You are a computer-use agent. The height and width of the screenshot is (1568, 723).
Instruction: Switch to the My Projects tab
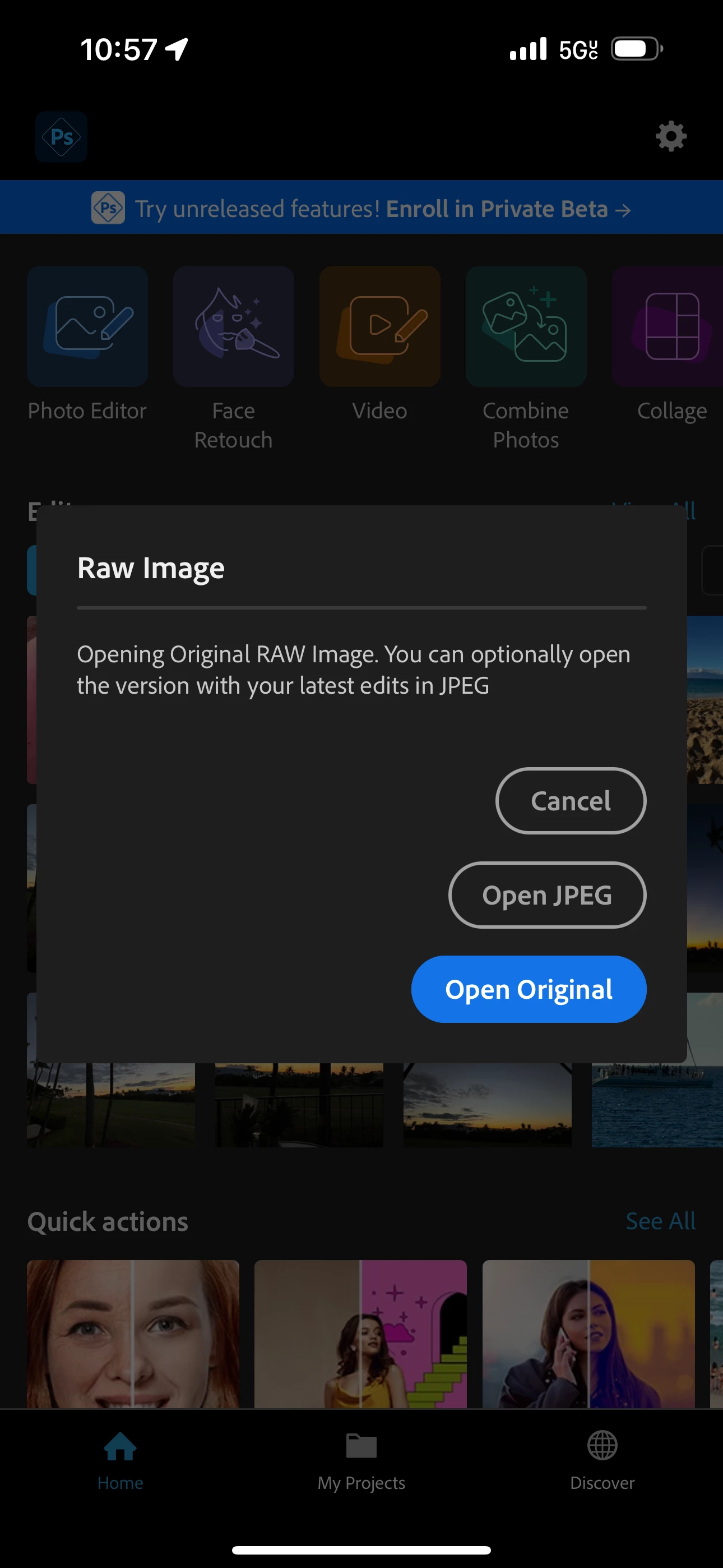(361, 1461)
